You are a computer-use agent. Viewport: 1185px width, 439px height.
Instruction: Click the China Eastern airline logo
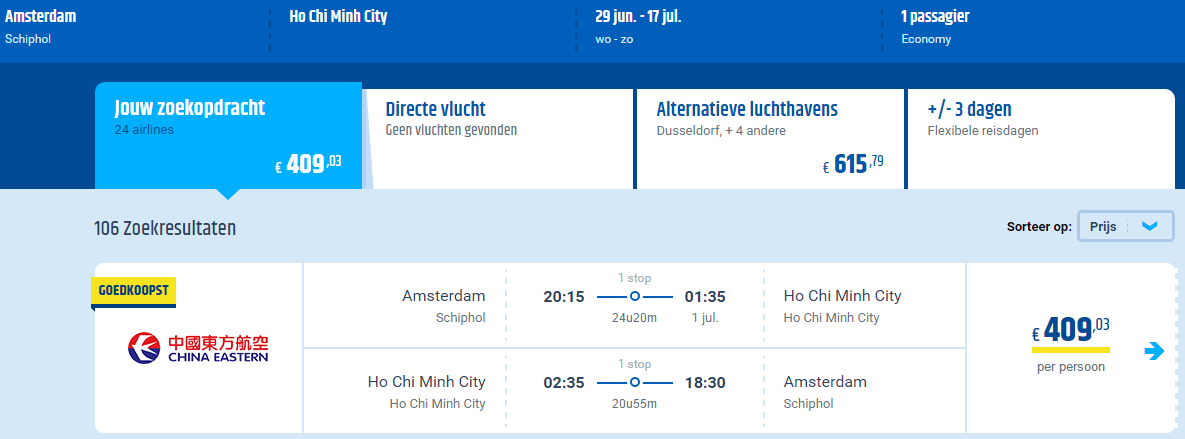[198, 348]
